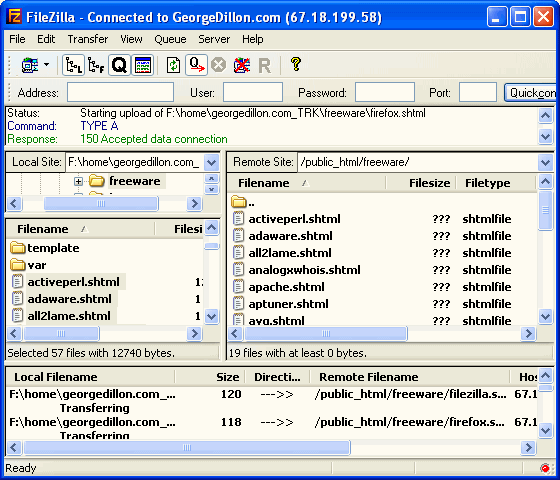Toggle the transfer queue (Q) display
The image size is (560, 480).
(x=119, y=65)
